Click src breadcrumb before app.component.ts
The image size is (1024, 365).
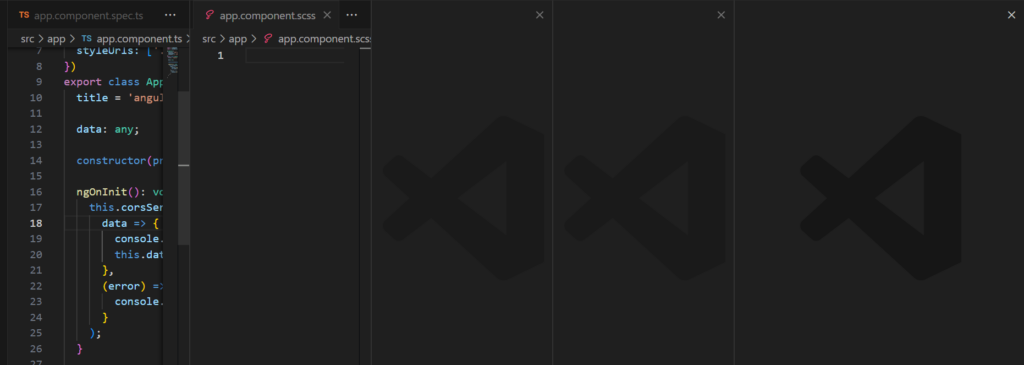pyautogui.click(x=27, y=39)
